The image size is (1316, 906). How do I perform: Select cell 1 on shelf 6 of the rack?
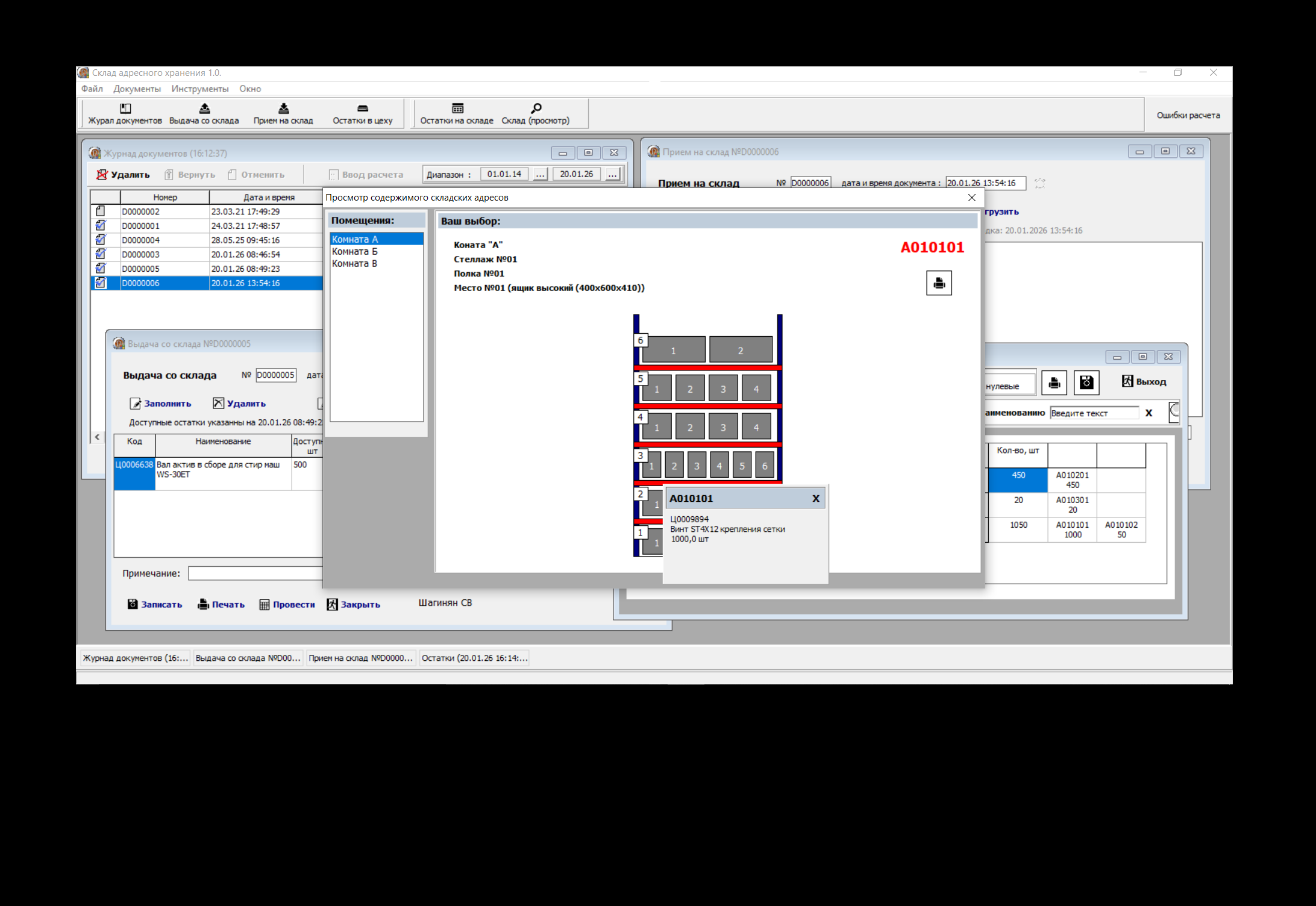tap(674, 349)
